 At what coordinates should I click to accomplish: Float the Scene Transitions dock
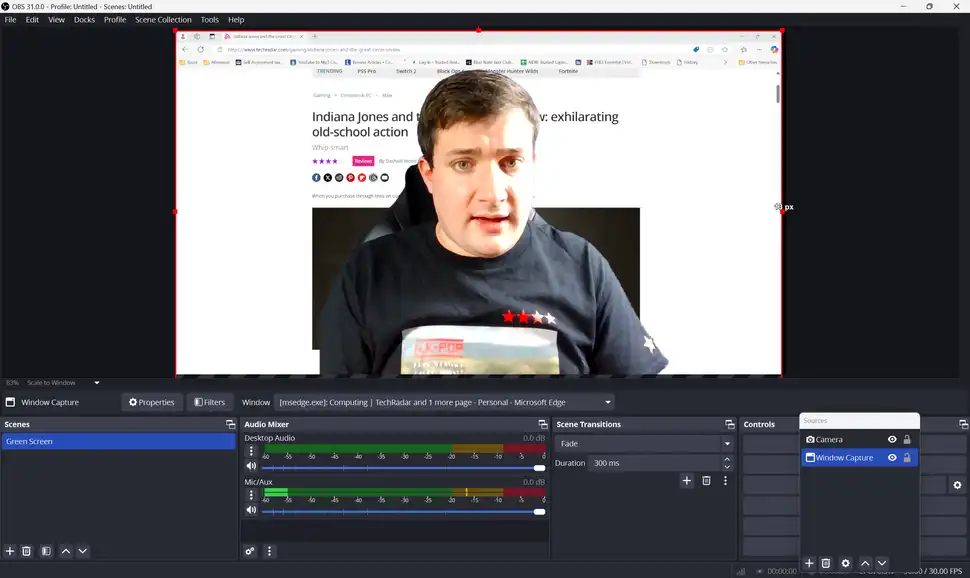click(x=730, y=424)
